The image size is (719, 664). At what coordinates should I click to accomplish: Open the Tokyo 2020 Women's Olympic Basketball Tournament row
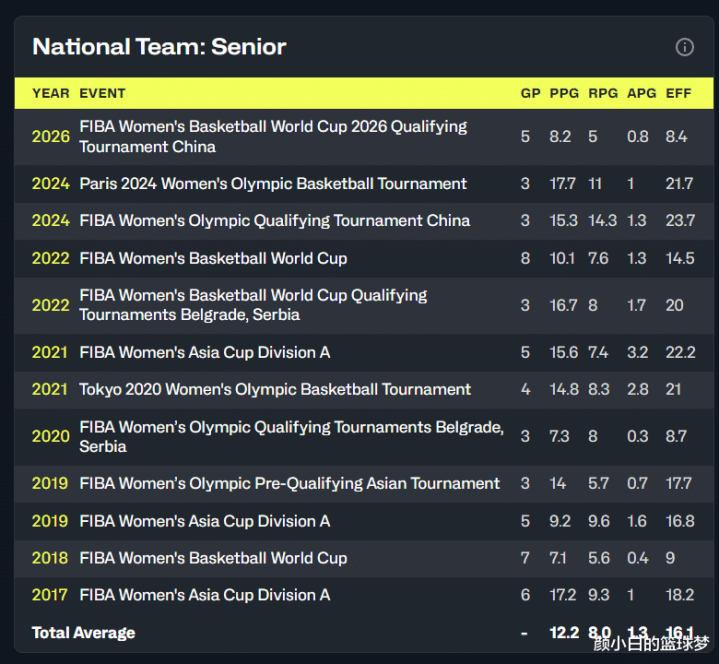pyautogui.click(x=364, y=390)
